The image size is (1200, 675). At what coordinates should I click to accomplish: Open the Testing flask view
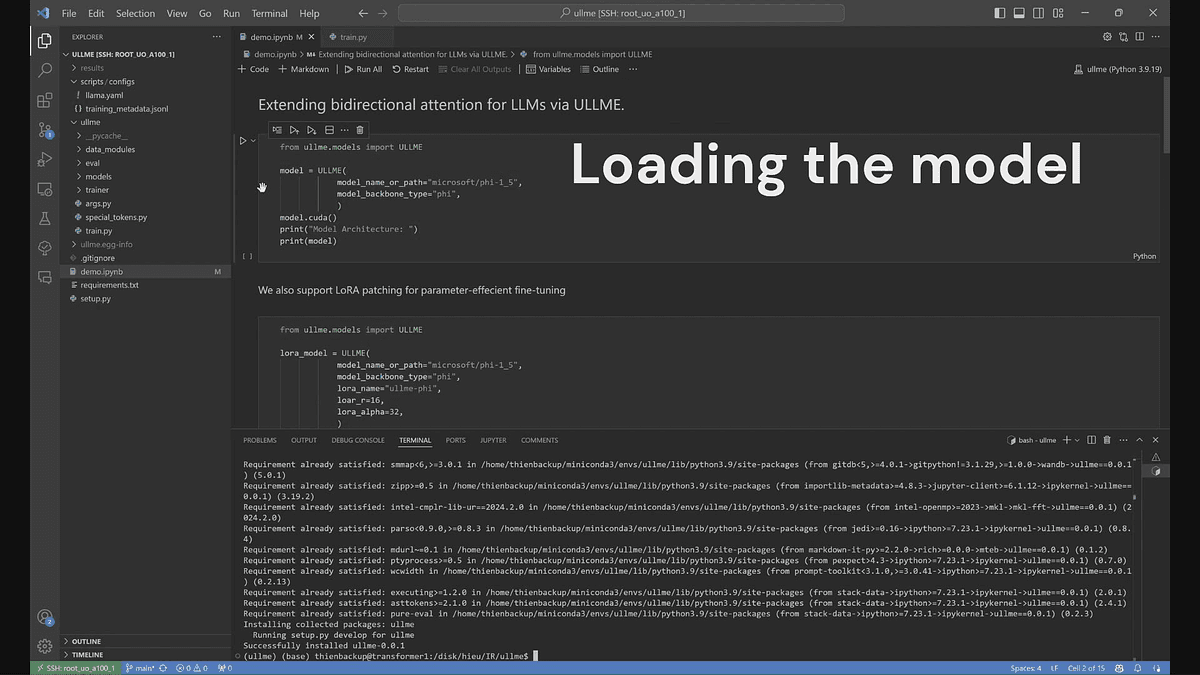pos(44,218)
